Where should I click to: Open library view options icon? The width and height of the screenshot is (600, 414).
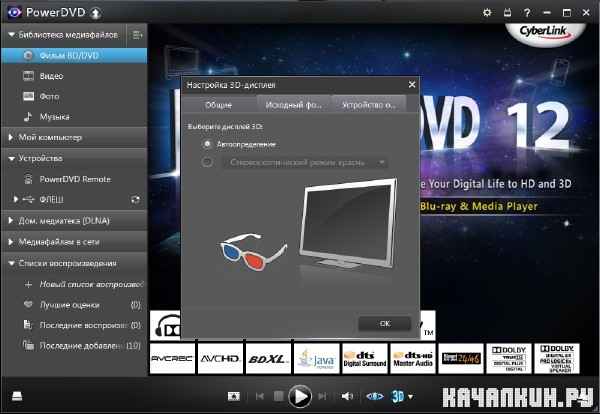[137, 35]
